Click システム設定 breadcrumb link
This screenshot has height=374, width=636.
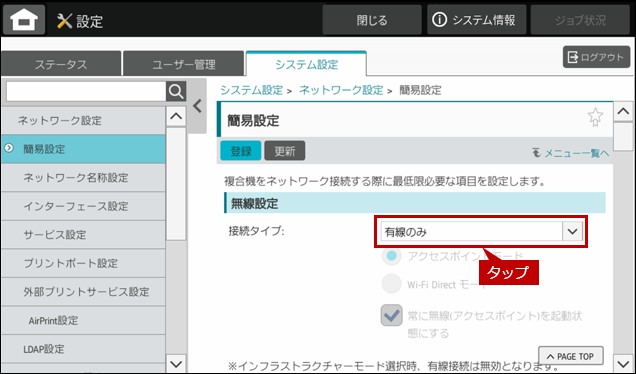pos(251,90)
